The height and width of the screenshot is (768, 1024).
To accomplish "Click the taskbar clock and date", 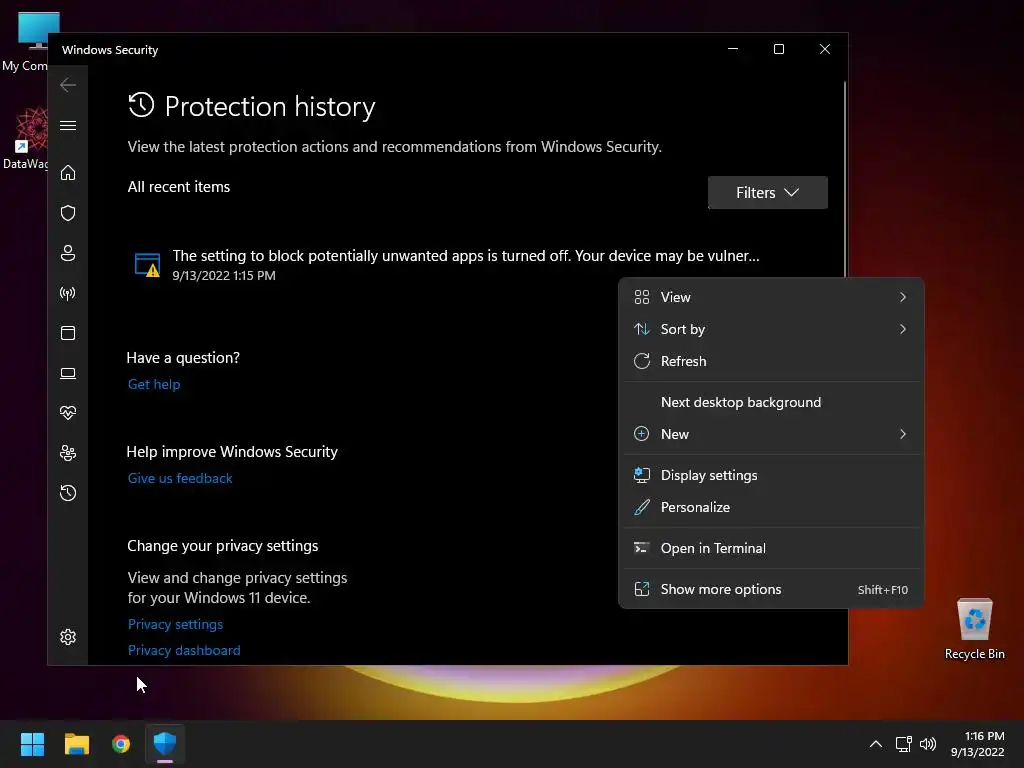I will 978,744.
